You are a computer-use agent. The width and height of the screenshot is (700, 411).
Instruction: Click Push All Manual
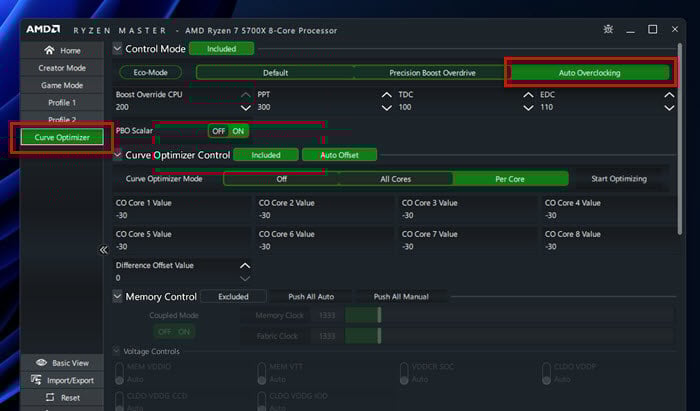(x=401, y=296)
